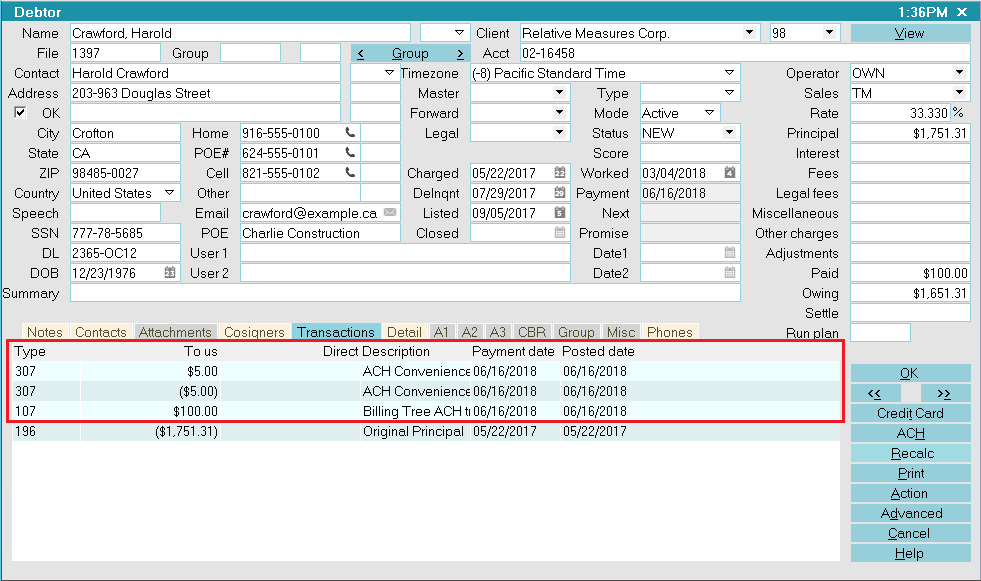Image resolution: width=981 pixels, height=581 pixels.
Task: Expand the Mode dropdown
Action: coord(709,113)
